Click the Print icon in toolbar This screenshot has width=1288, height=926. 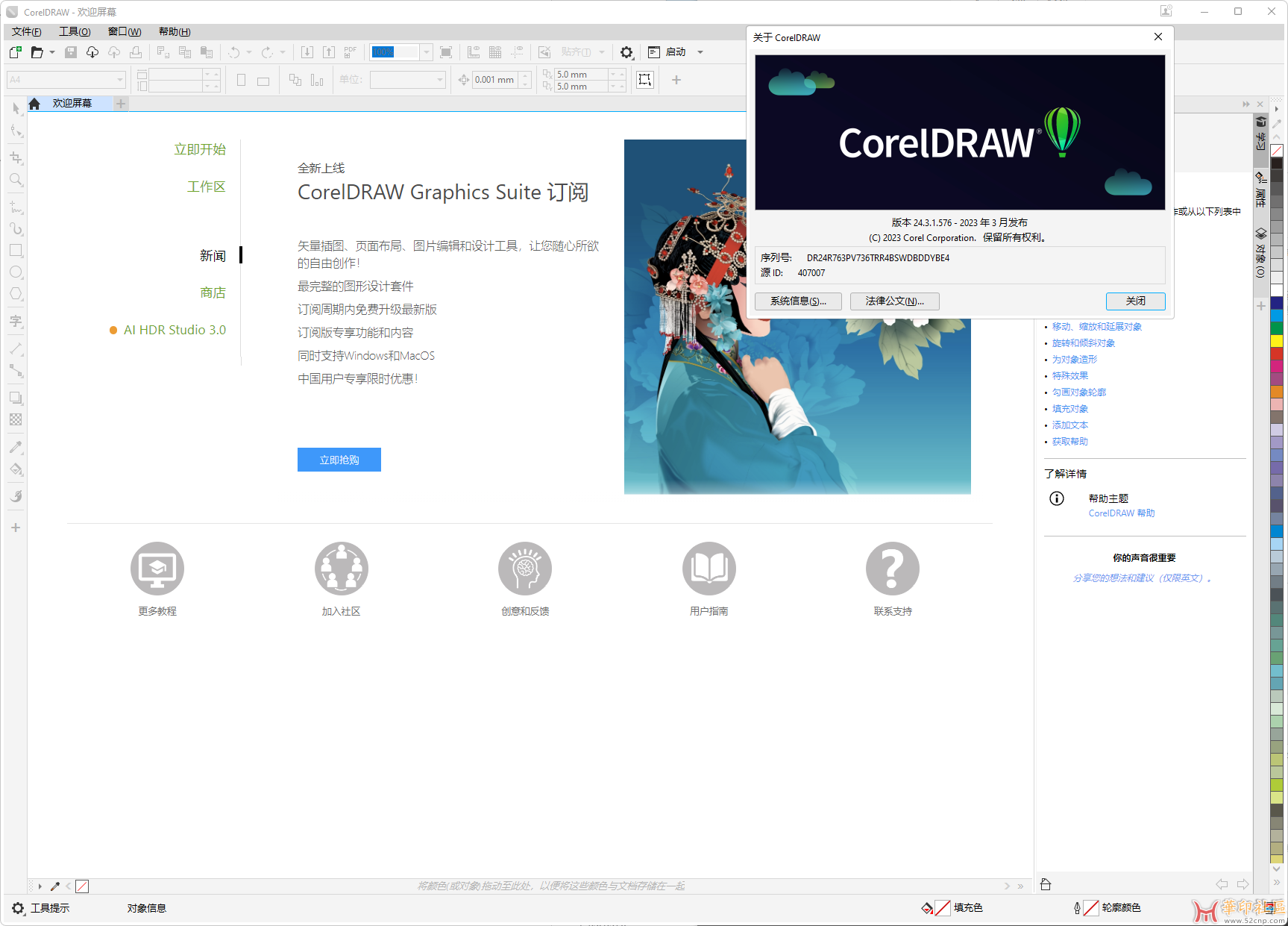click(x=136, y=52)
